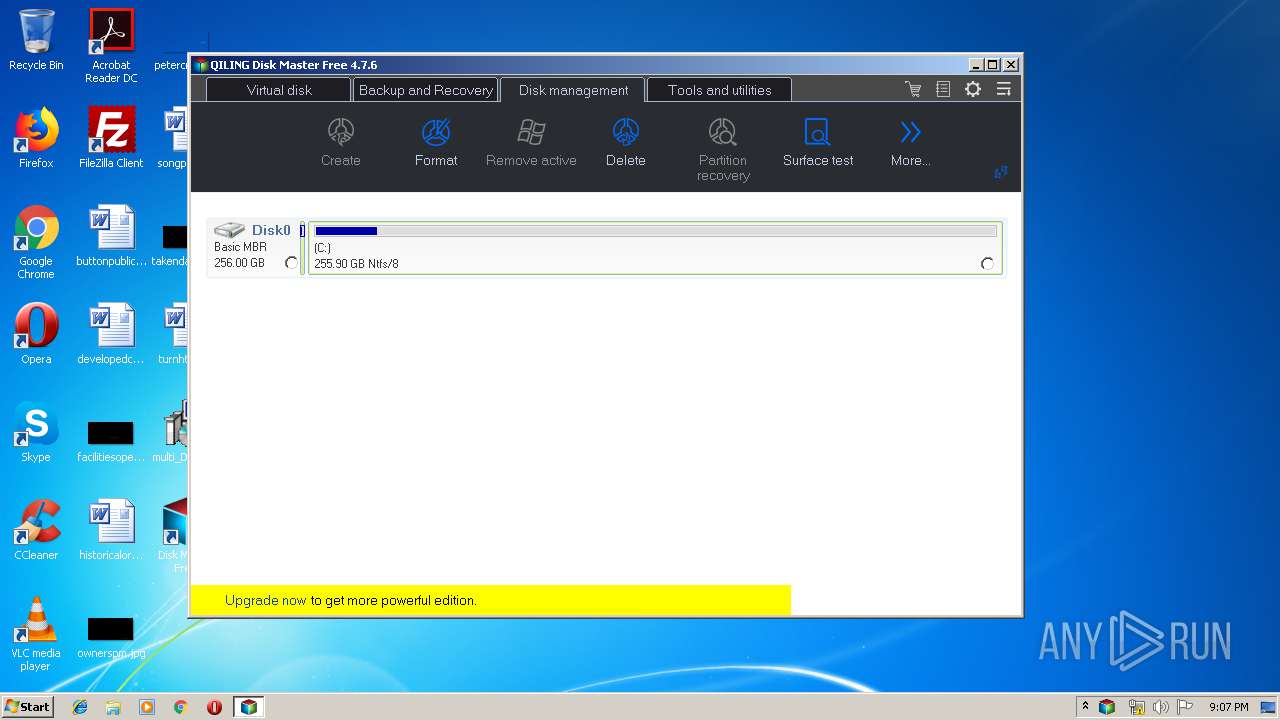Open Chrome from the taskbar

(x=180, y=707)
